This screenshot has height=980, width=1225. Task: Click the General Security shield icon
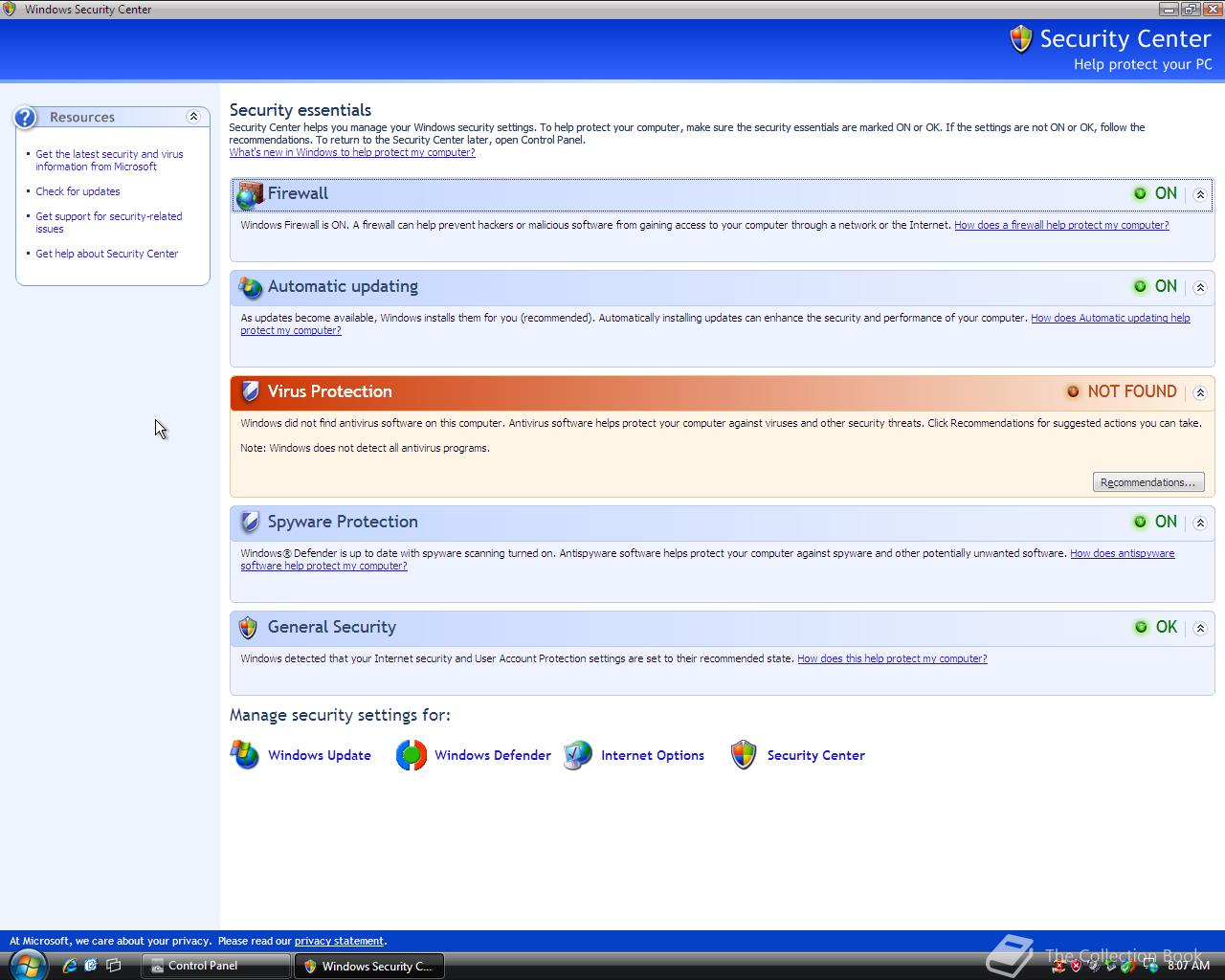coord(249,628)
